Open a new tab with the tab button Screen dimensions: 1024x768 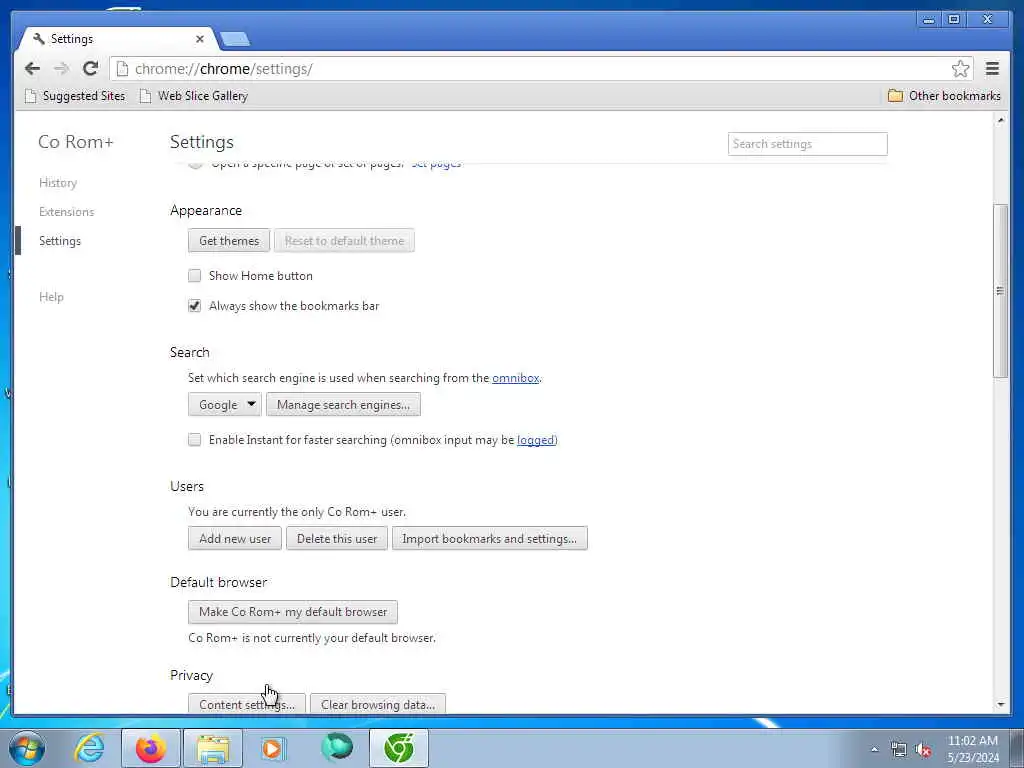coord(235,39)
